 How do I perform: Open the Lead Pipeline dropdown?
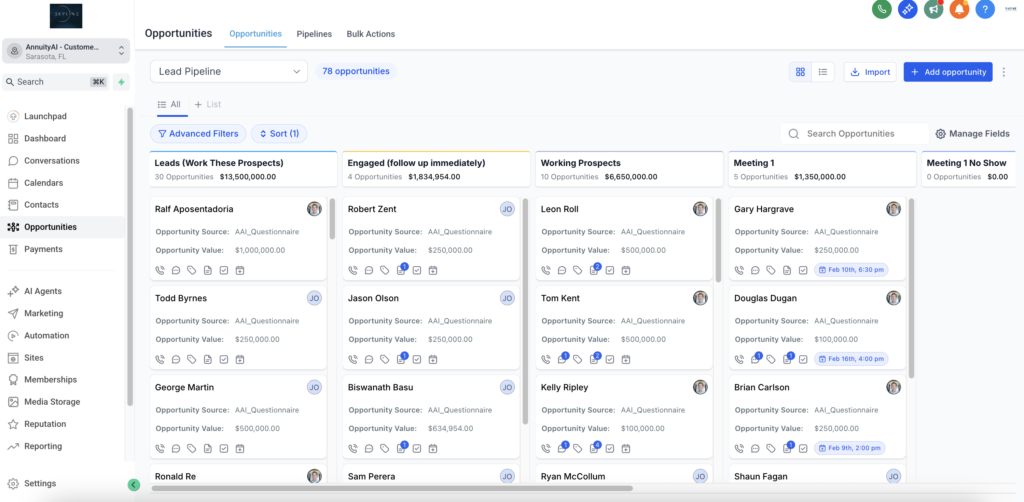[229, 72]
